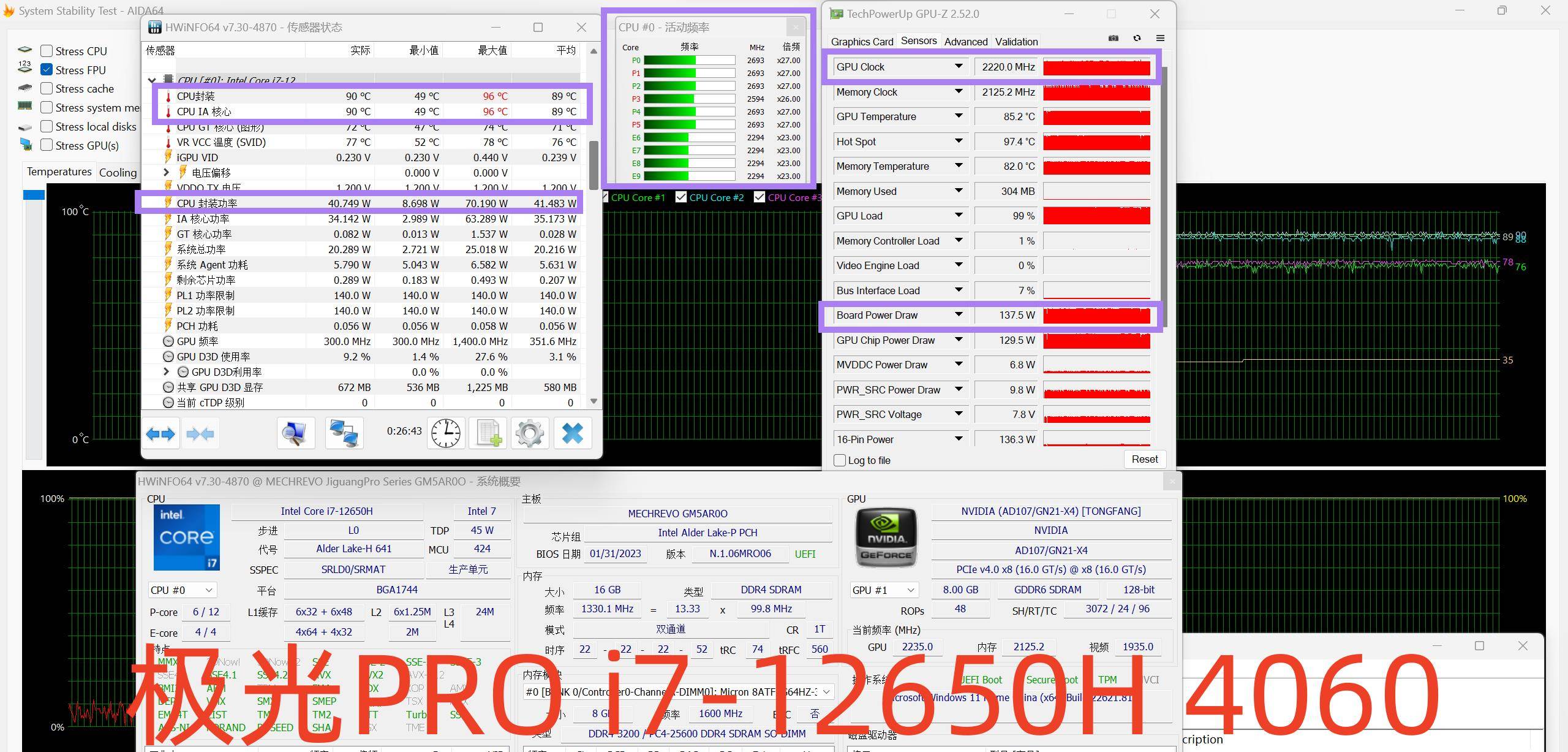
Task: Click the GPU-Z refresh icon
Action: (x=1137, y=38)
